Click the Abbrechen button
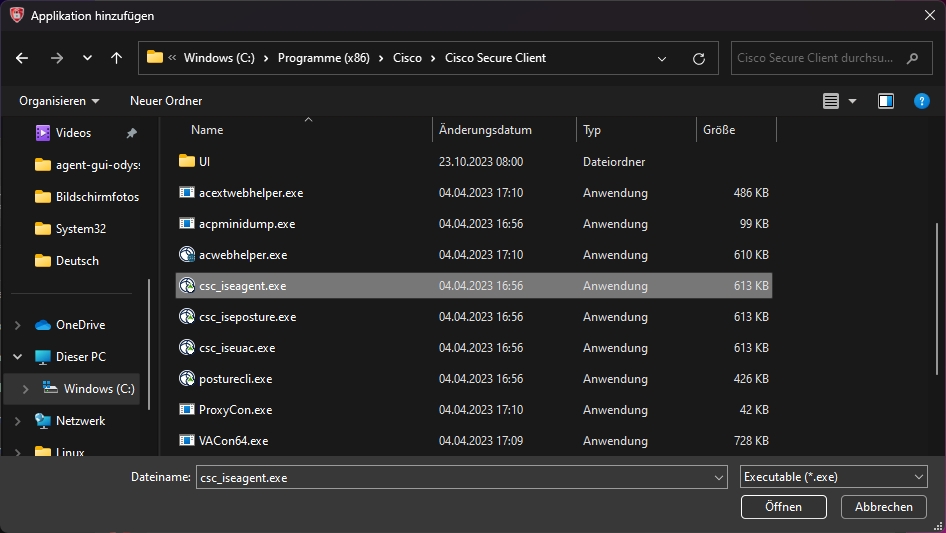 pos(883,507)
